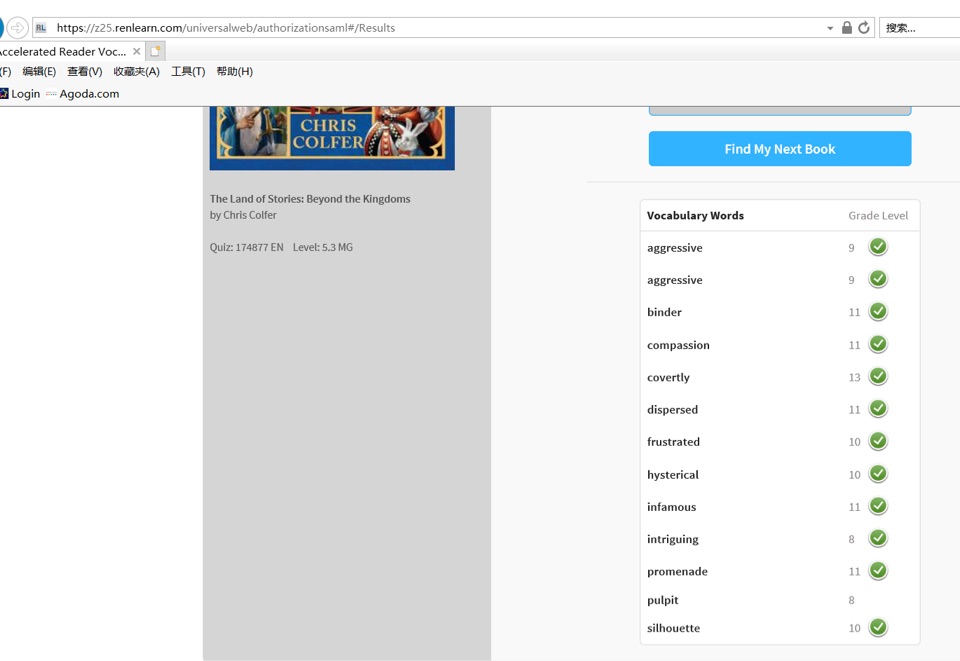This screenshot has width=960, height=661.
Task: Click the green checkmark next to second aggressive
Action: coord(878,279)
